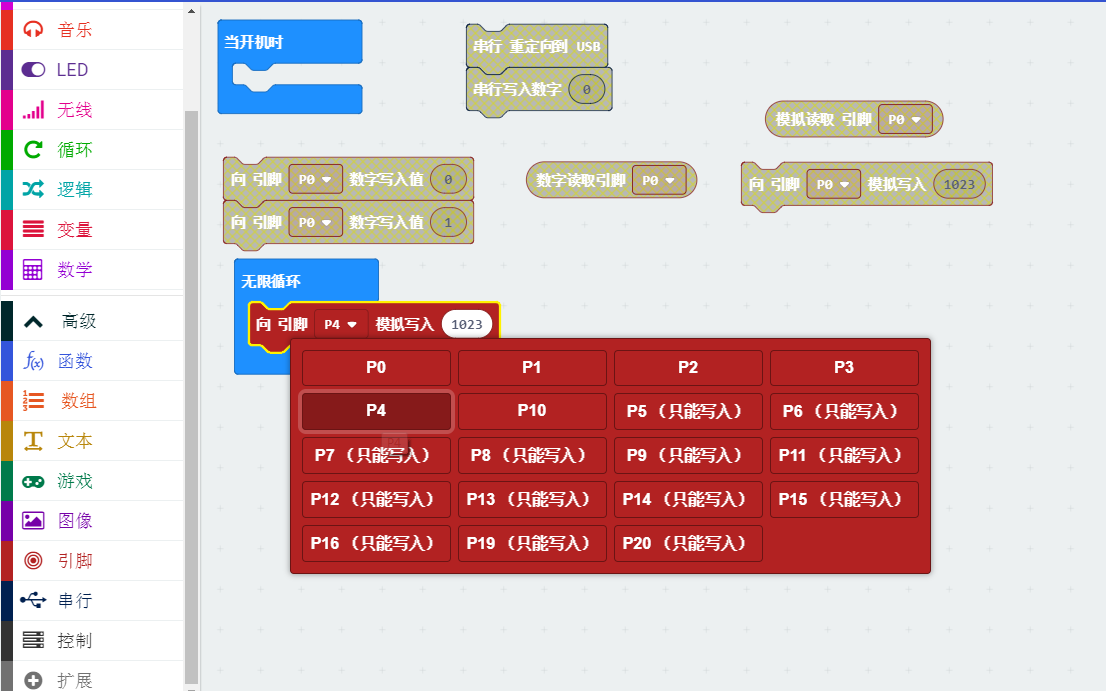Choose P3 in the pin grid
This screenshot has width=1106, height=691.
click(x=844, y=367)
